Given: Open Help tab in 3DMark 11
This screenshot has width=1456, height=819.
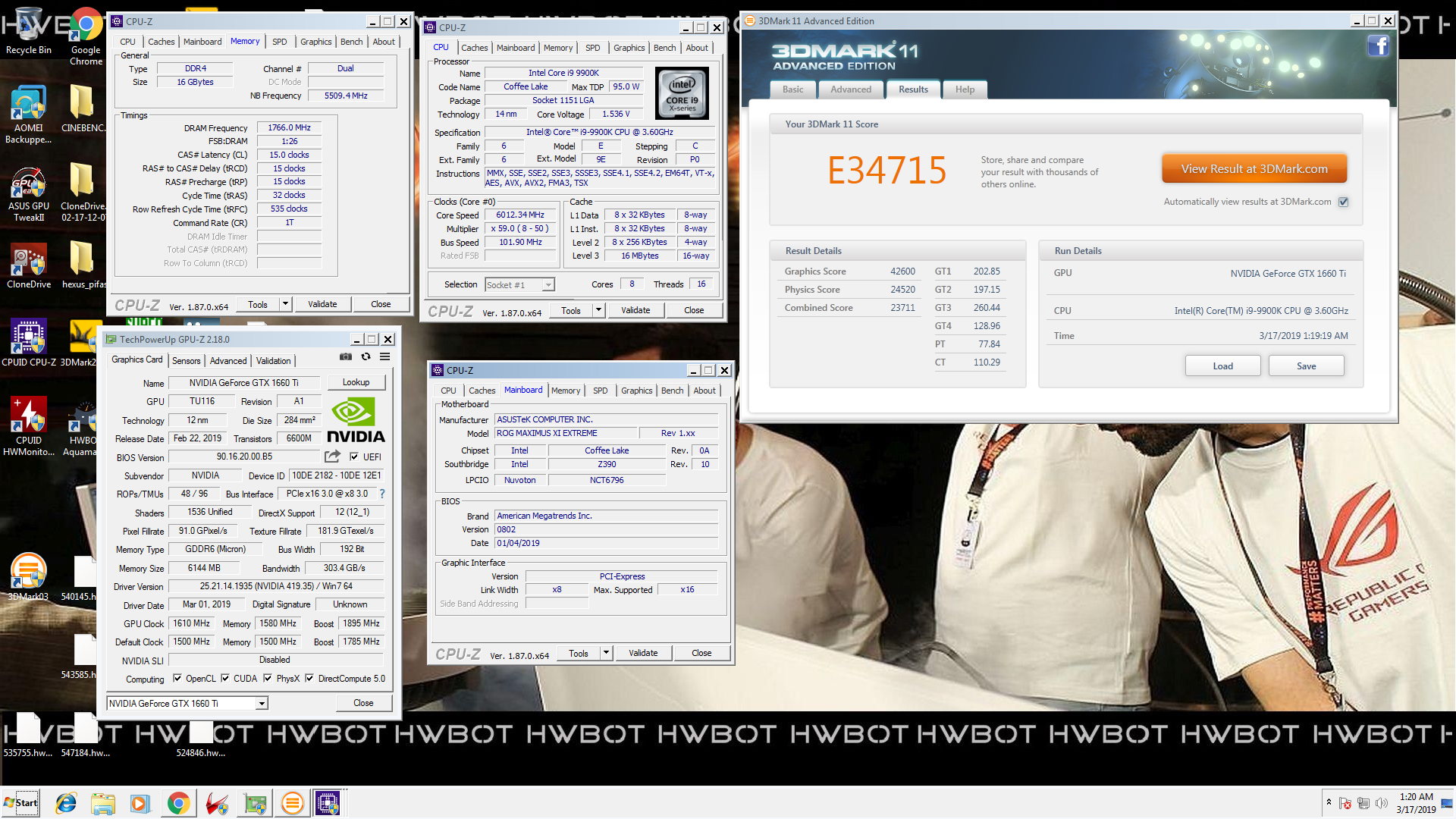Looking at the screenshot, I should point(965,89).
